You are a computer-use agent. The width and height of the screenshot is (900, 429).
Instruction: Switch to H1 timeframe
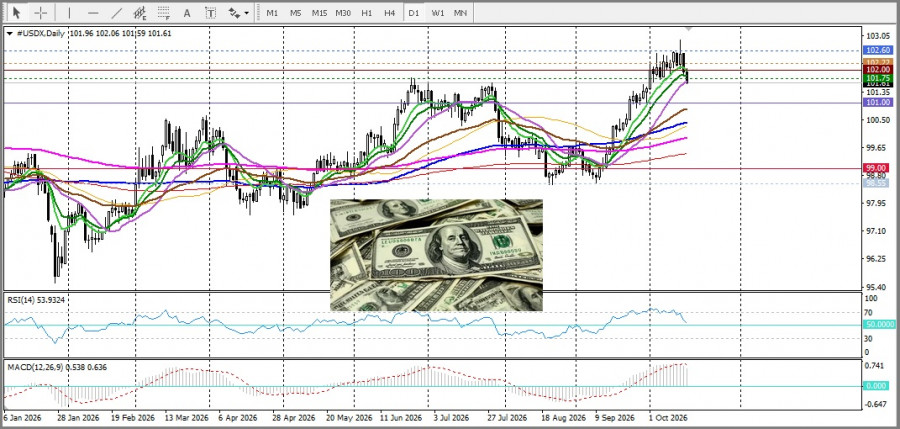coord(366,13)
